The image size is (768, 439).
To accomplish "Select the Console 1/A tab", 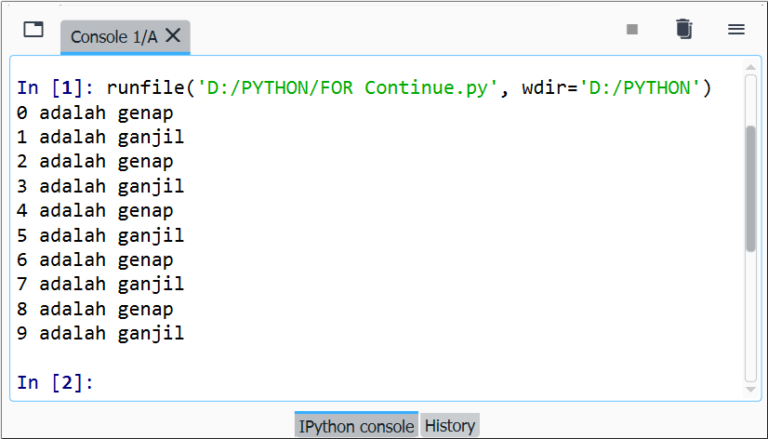I will (x=112, y=37).
